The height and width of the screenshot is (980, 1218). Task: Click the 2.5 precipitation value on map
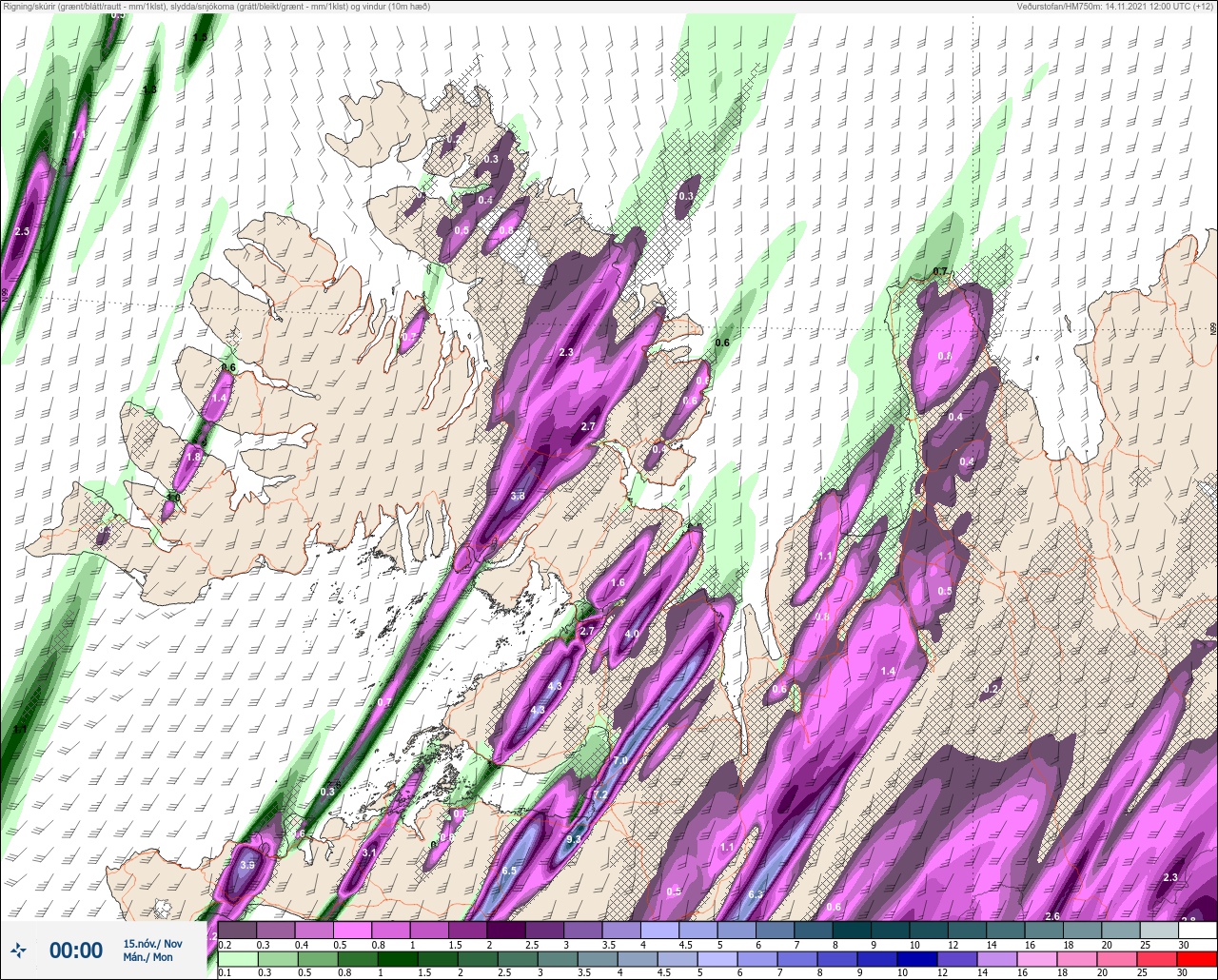click(x=23, y=231)
